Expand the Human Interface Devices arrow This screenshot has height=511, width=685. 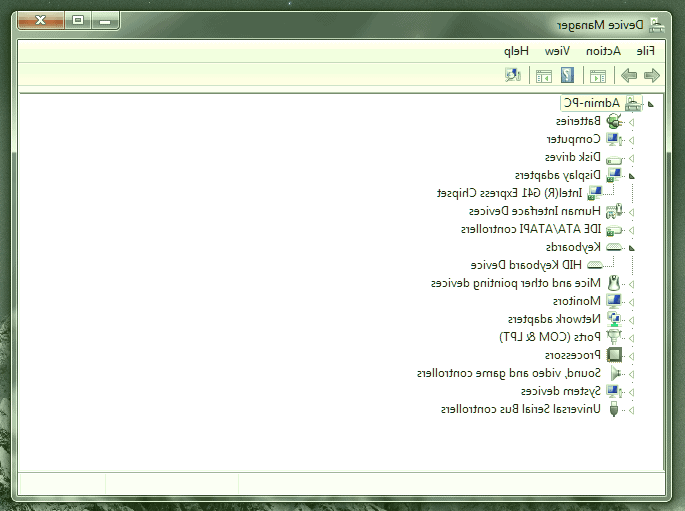pyautogui.click(x=631, y=212)
